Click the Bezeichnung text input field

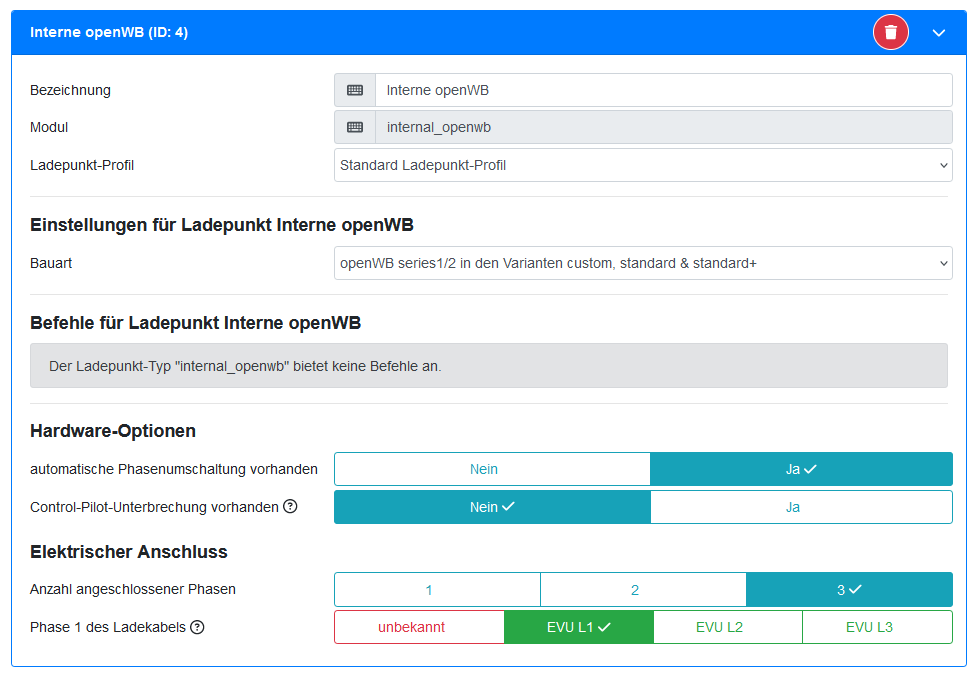(663, 90)
